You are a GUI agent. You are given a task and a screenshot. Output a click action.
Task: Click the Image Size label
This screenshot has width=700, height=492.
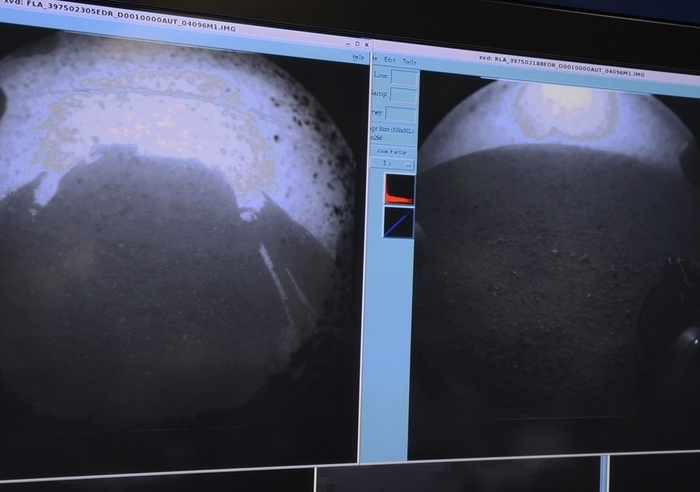392,130
